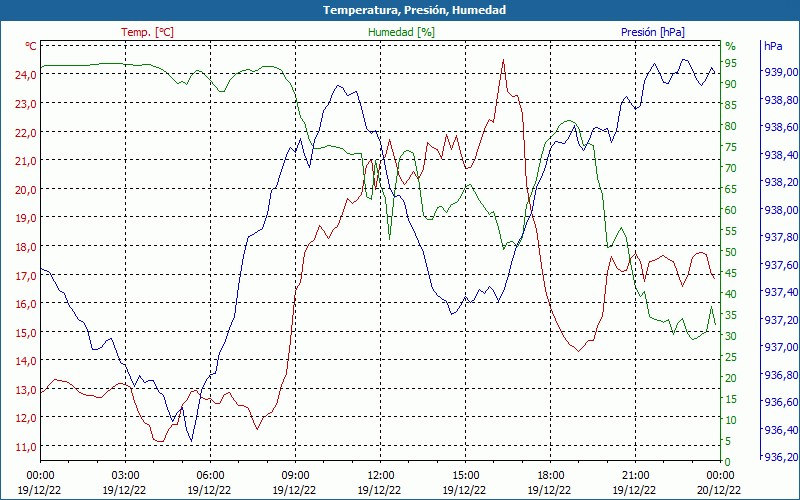This screenshot has width=800, height=500.
Task: Click the 15,0 temperature axis value
Action: click(24, 332)
